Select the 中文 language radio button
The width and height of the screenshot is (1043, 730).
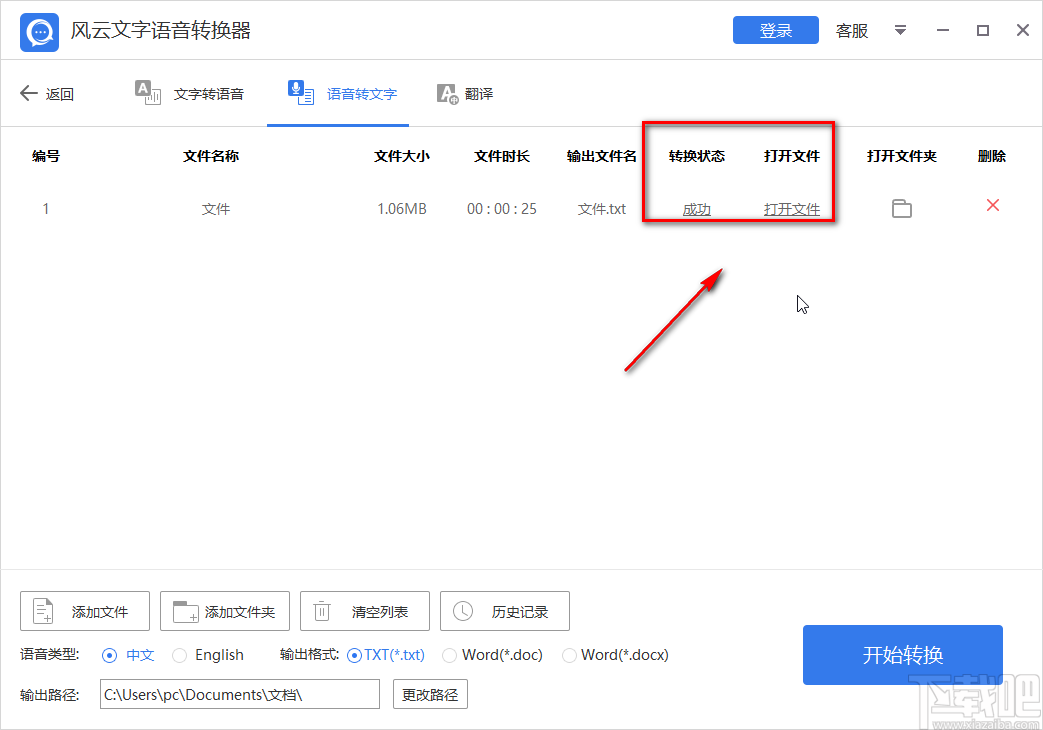(110, 655)
